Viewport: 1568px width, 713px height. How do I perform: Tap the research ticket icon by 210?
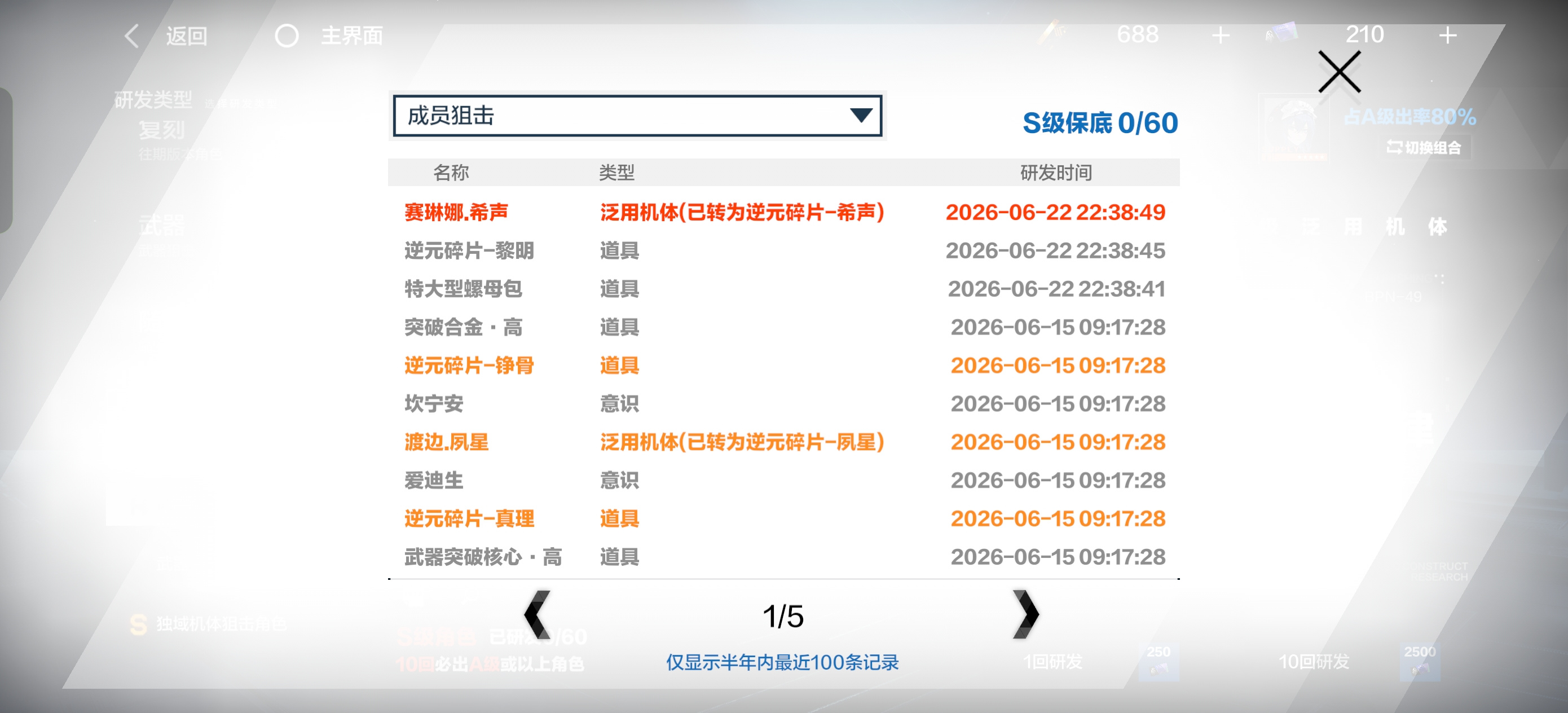1282,33
